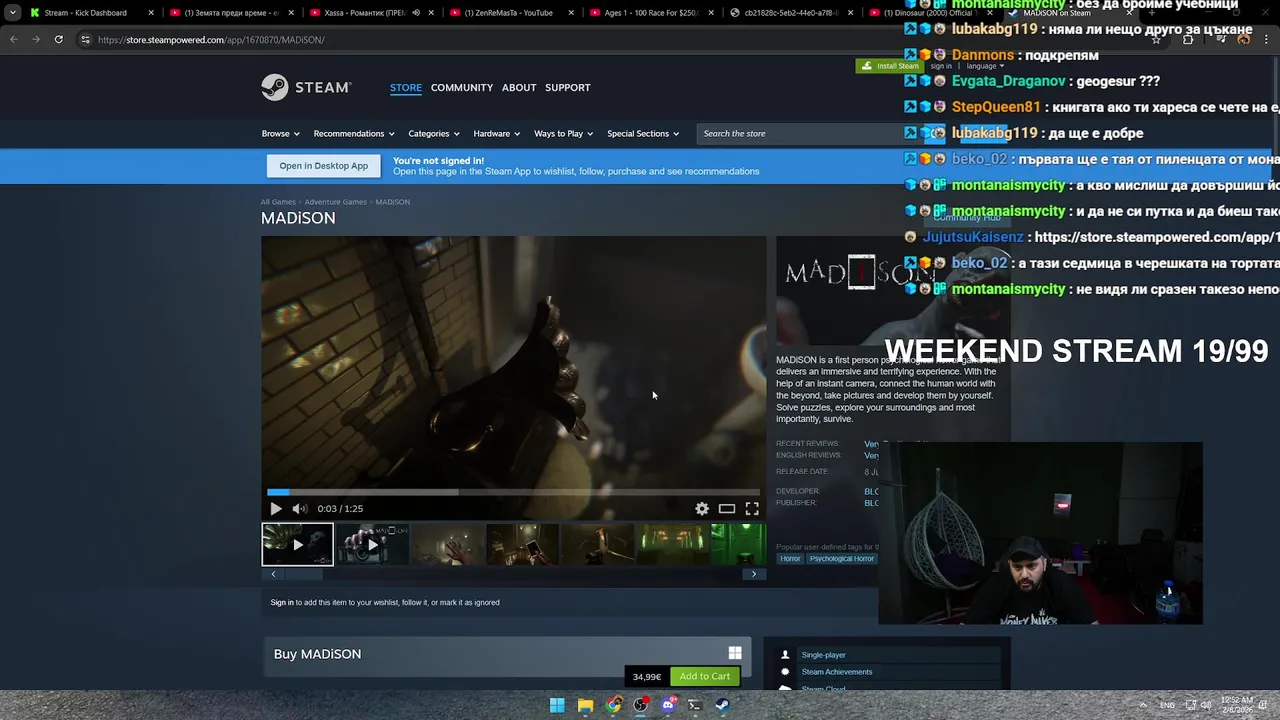This screenshot has height=720, width=1280.
Task: Open video player settings gear
Action: pyautogui.click(x=702, y=509)
